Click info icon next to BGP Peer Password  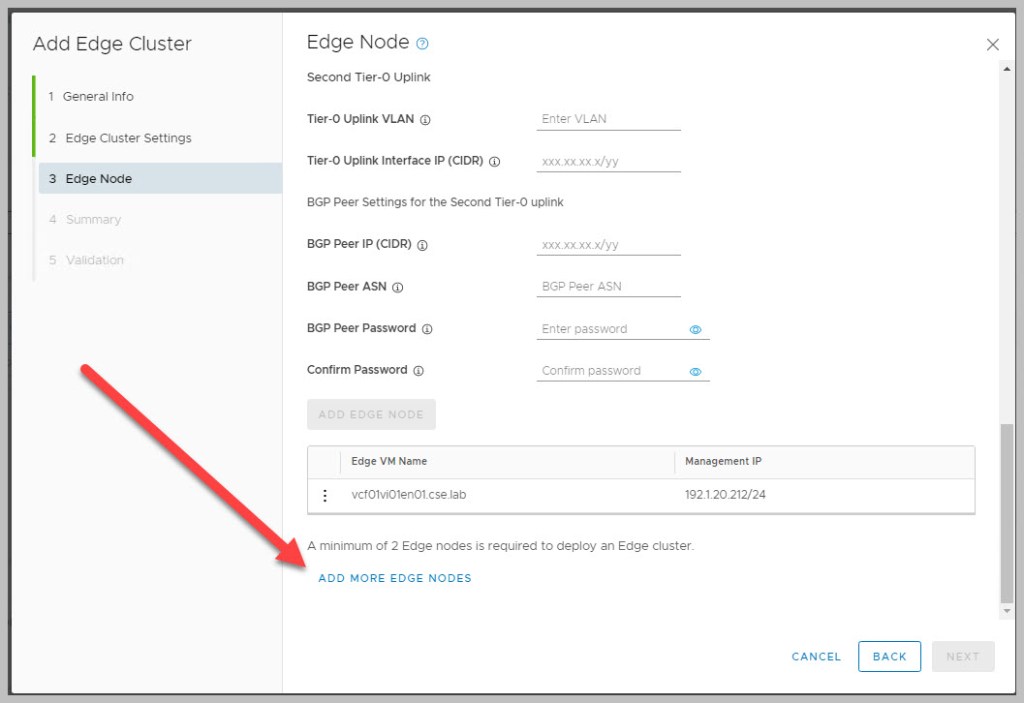(x=427, y=329)
